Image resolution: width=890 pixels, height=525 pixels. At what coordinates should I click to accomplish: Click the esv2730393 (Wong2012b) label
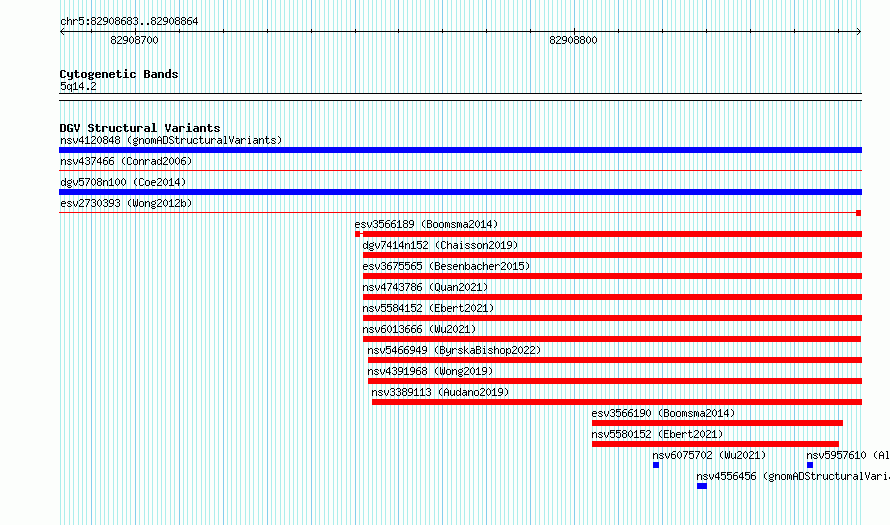click(x=126, y=203)
